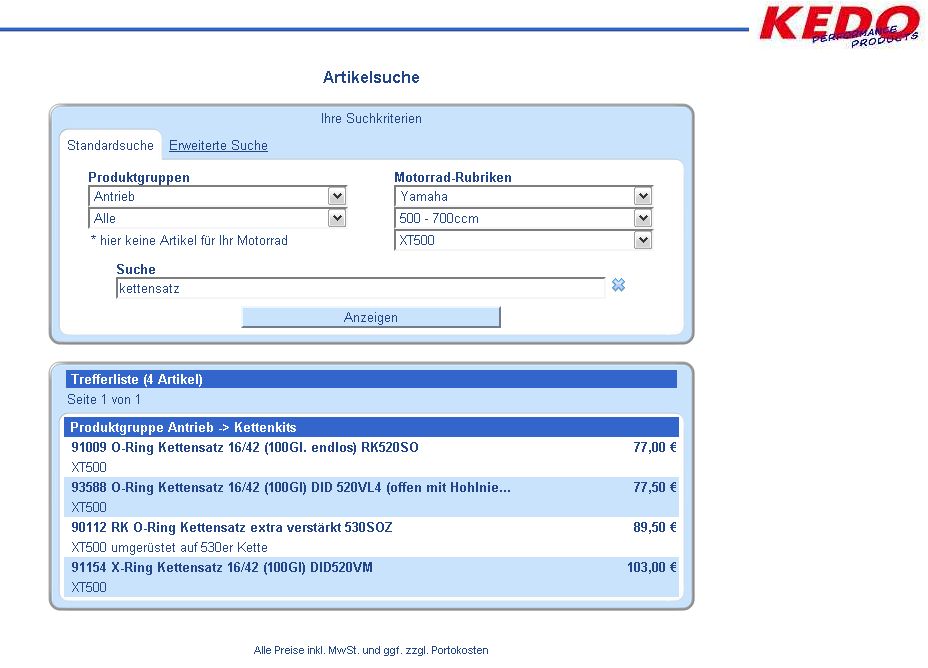Image resolution: width=928 pixels, height=668 pixels.
Task: Switch to the Standardsuche tab
Action: 110,146
